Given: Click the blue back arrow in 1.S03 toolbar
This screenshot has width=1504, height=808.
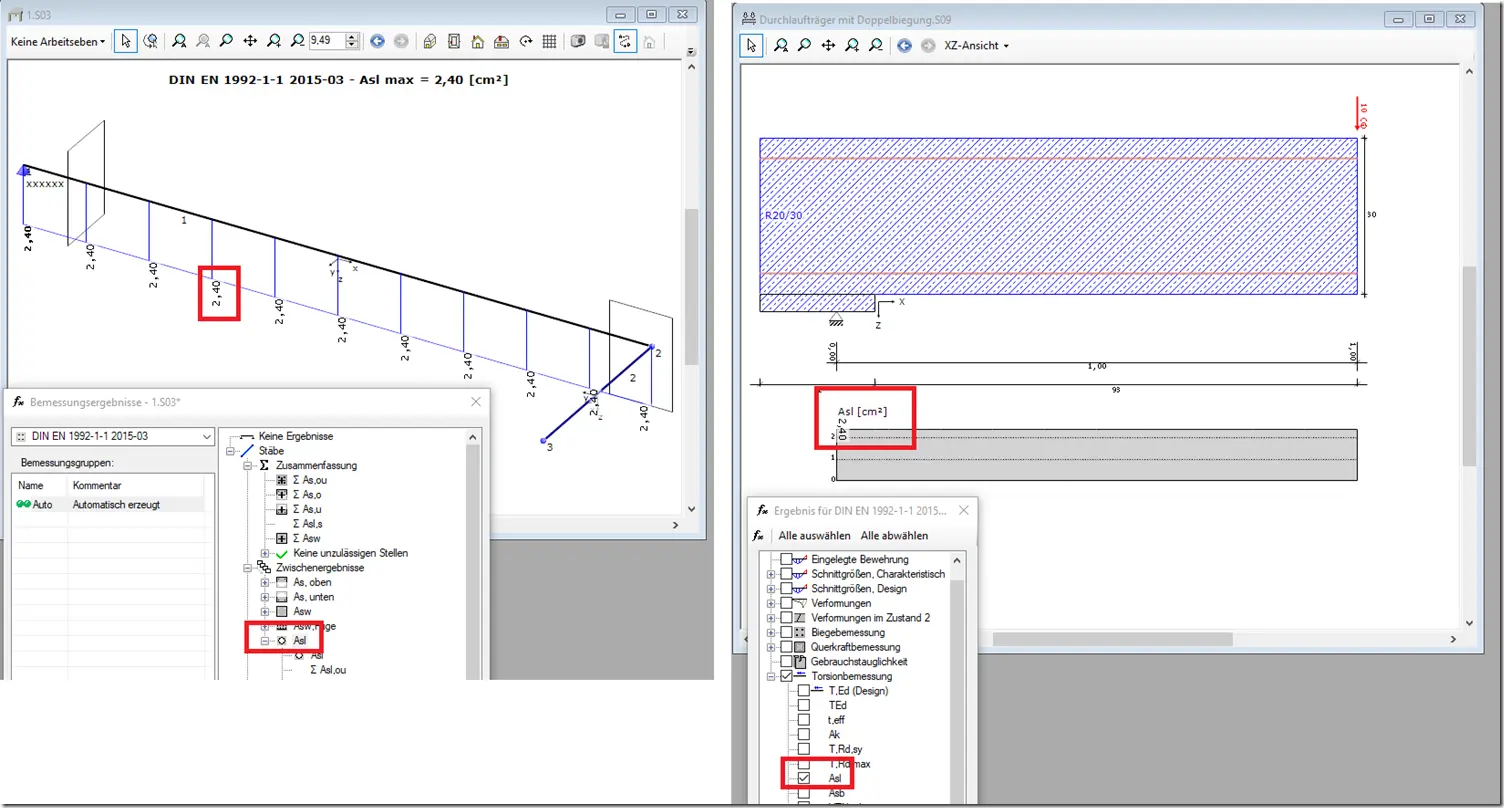Looking at the screenshot, I should tap(377, 41).
